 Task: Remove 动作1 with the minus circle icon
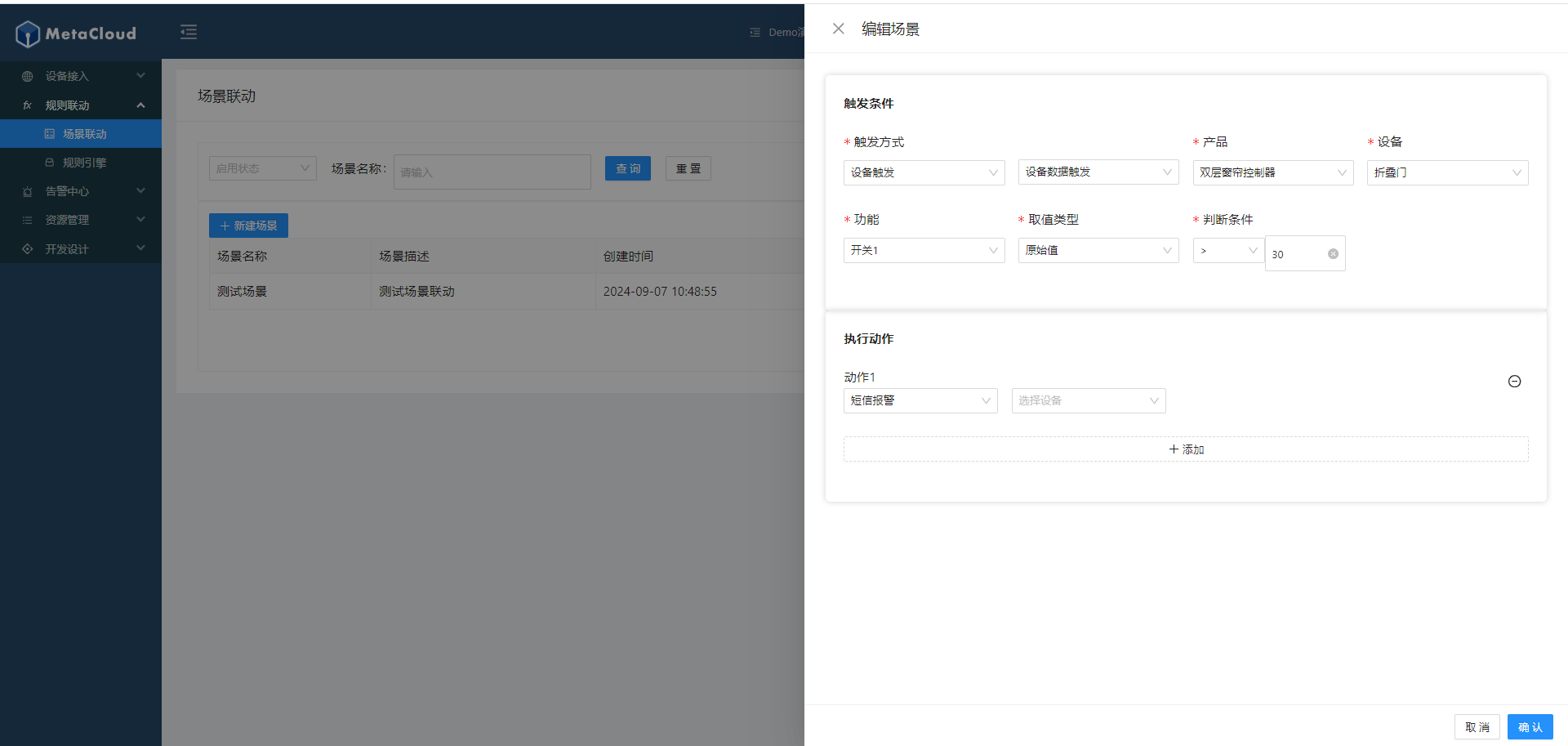coord(1514,382)
